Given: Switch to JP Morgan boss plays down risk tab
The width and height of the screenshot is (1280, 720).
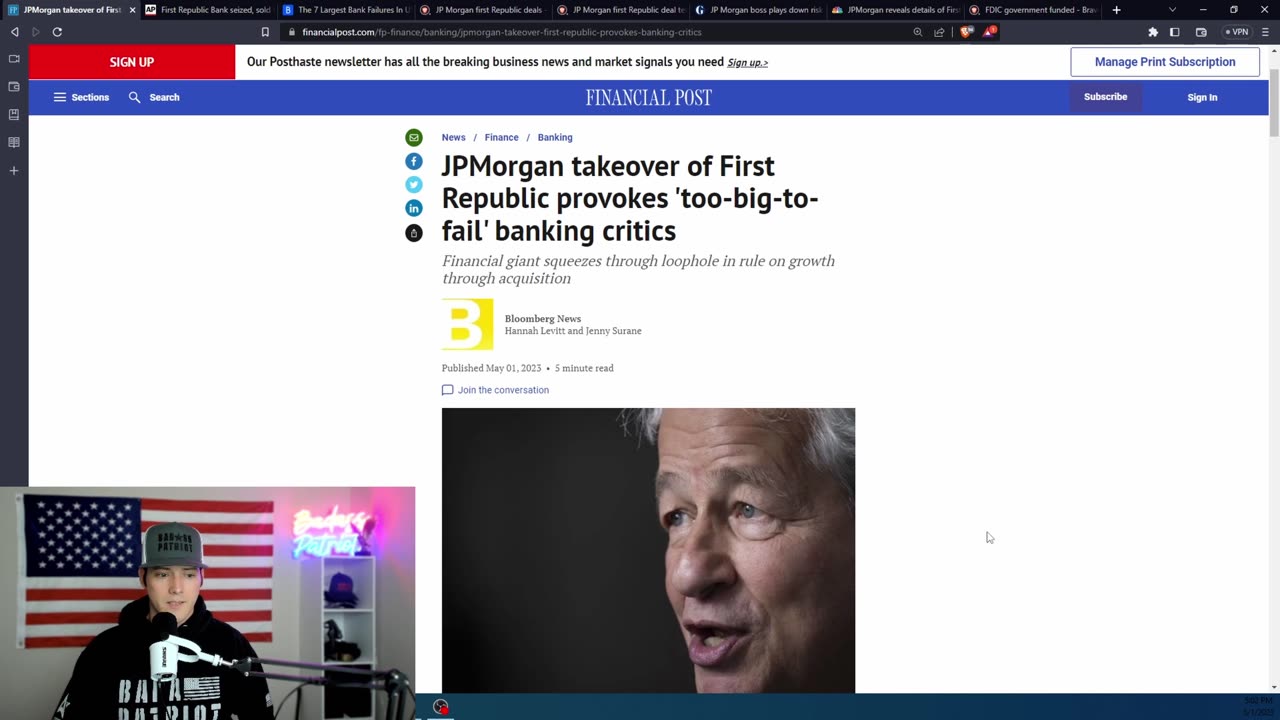Looking at the screenshot, I should click(757, 10).
